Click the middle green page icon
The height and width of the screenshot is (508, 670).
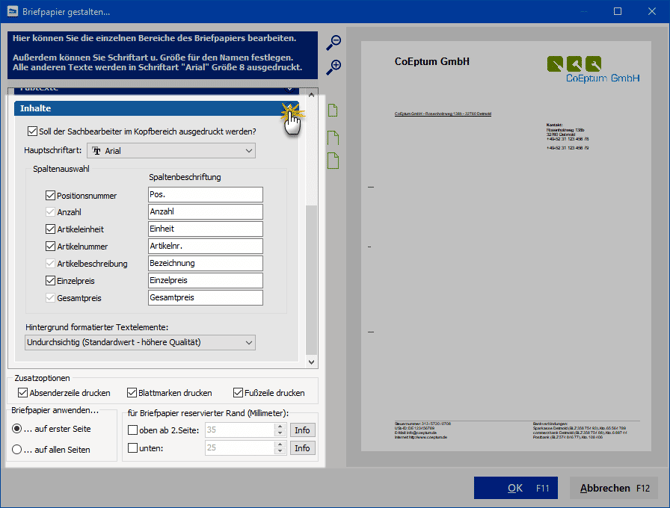click(x=333, y=137)
